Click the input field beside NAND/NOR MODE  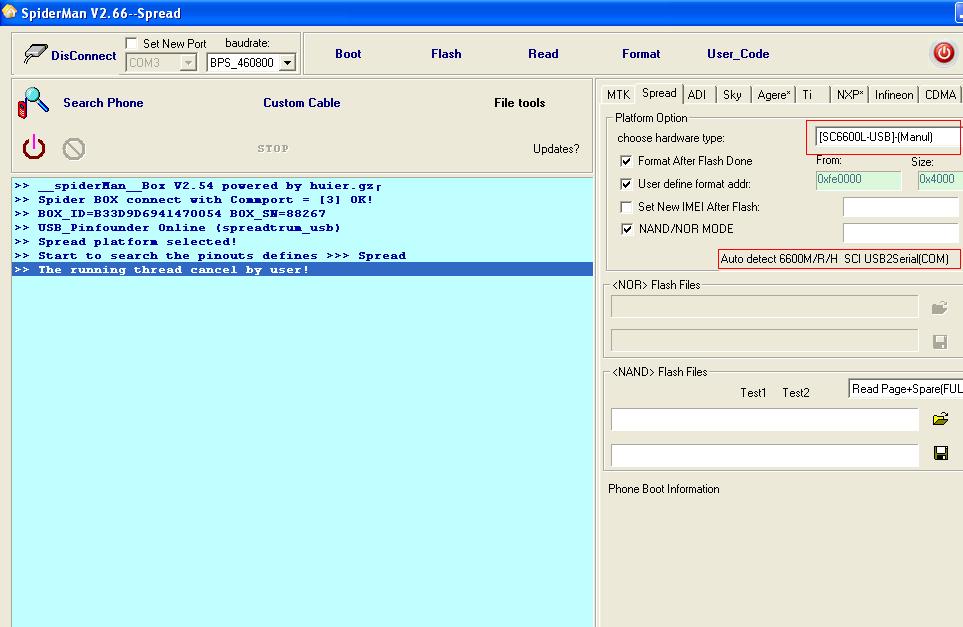[x=900, y=232]
